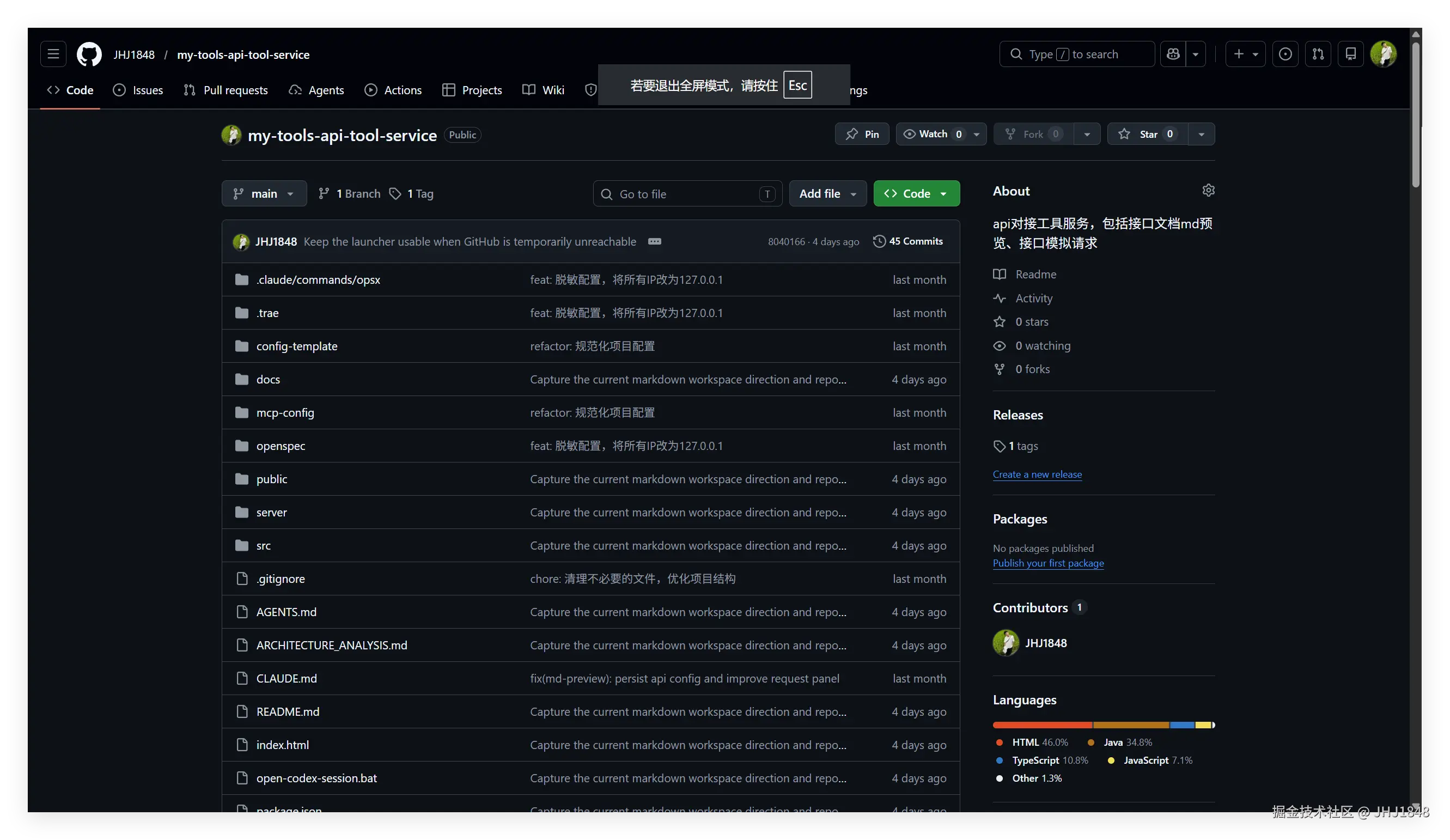The width and height of the screenshot is (1450, 840).
Task: Click the HTML segment of the language bar
Action: [x=1041, y=725]
